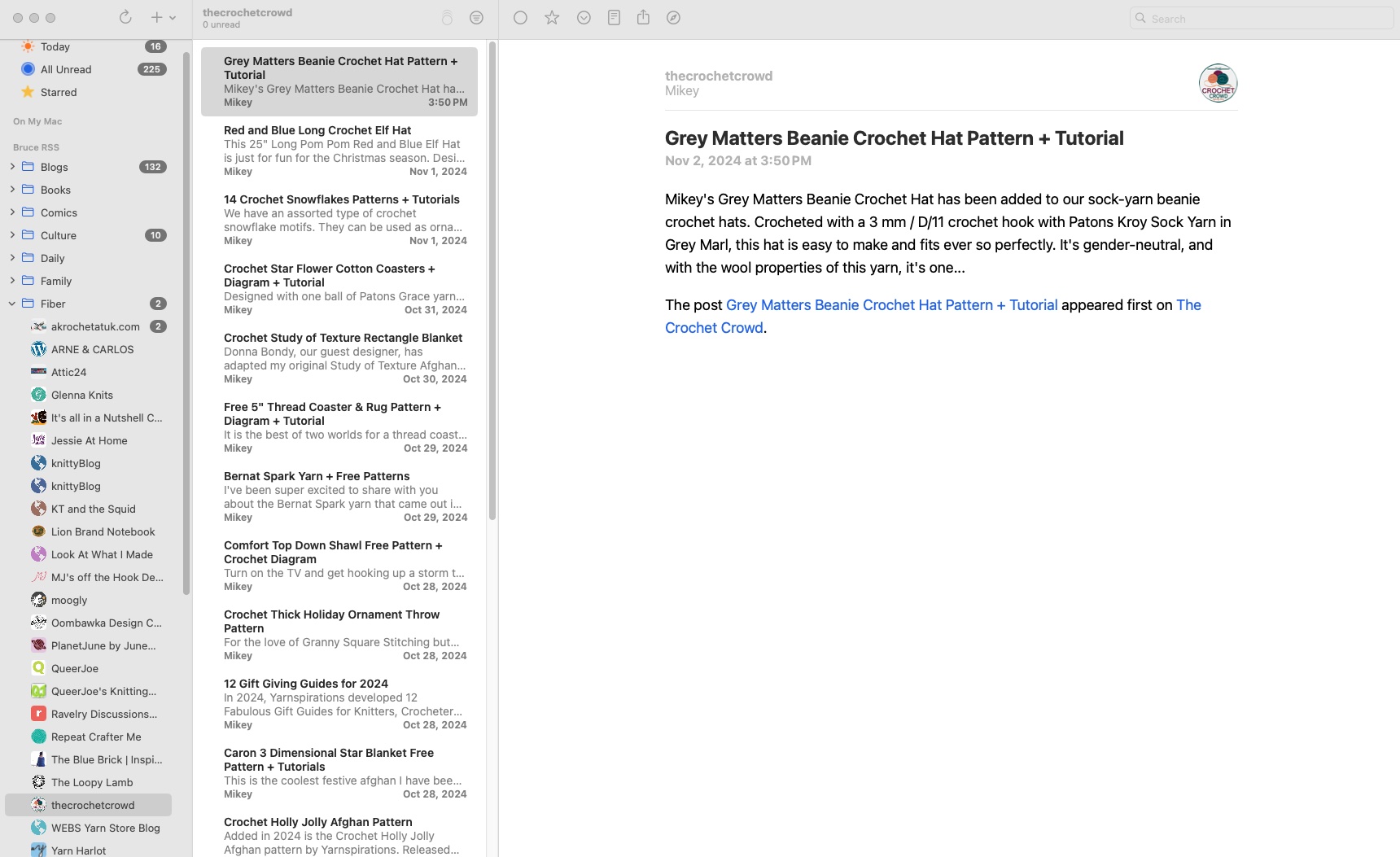Open the Attic24 feed
This screenshot has width=1400, height=857.
click(88, 372)
